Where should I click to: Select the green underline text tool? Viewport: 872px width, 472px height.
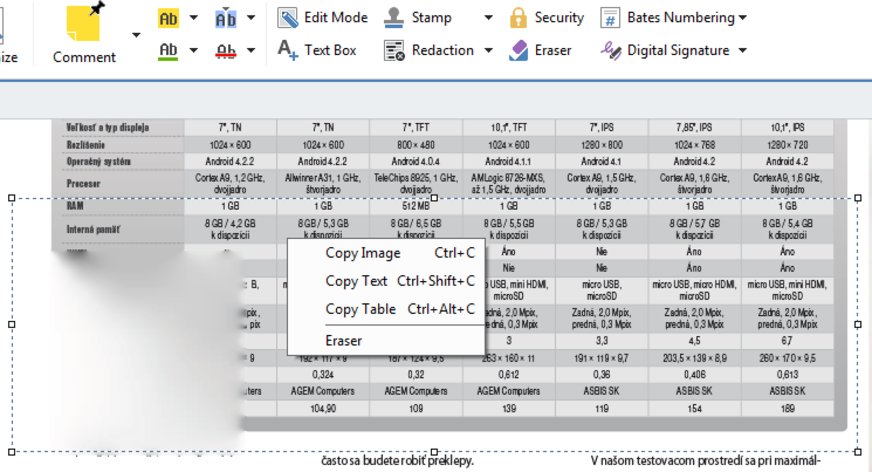168,50
